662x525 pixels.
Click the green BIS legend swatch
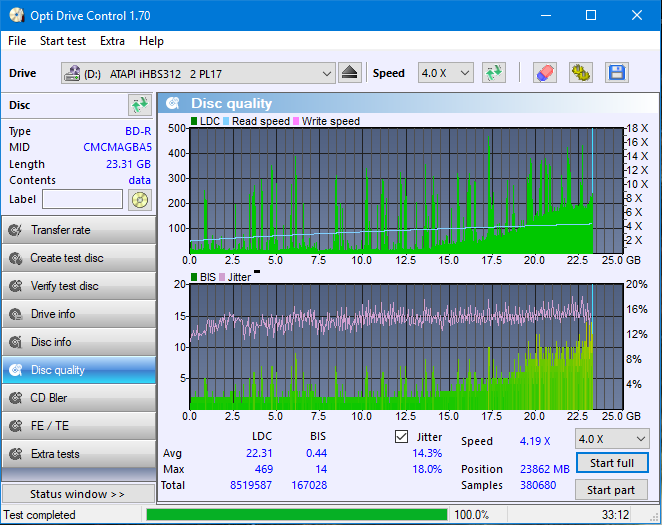coord(194,277)
